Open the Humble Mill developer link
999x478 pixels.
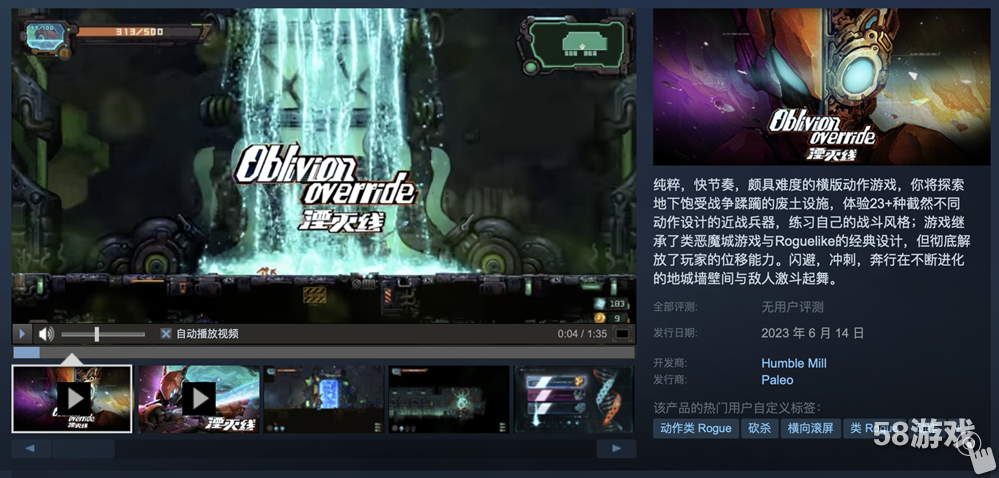tap(793, 363)
